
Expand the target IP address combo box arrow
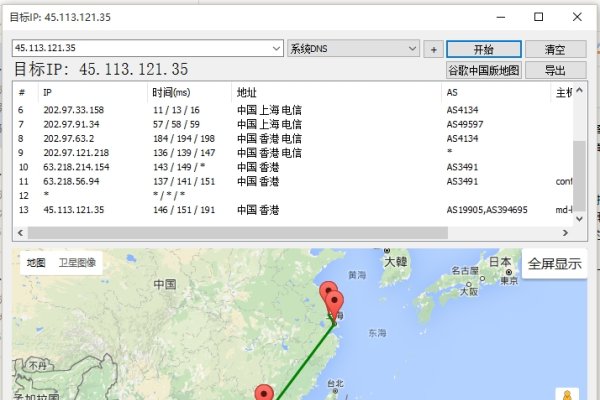[x=276, y=49]
